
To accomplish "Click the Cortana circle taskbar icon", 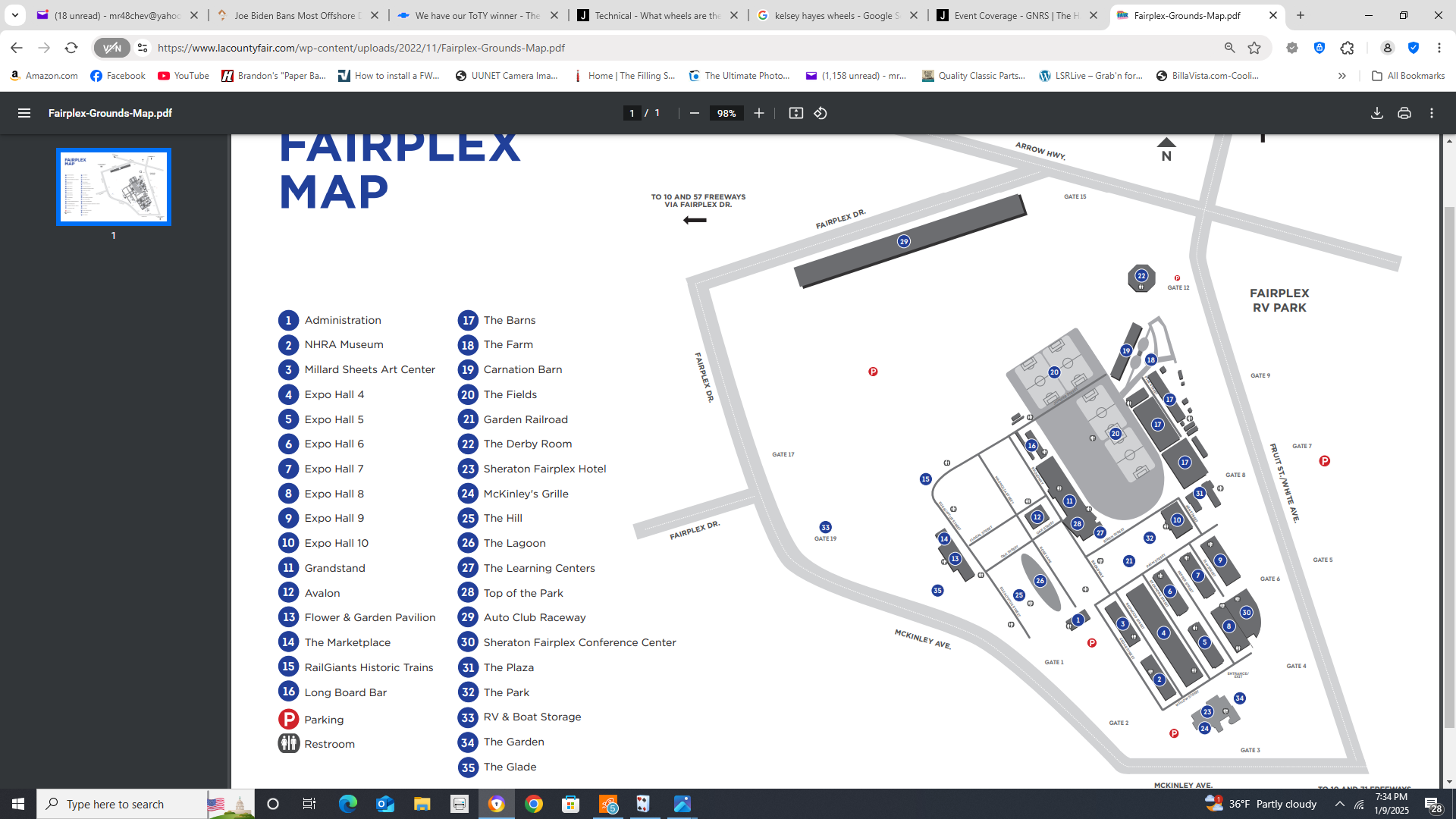I will pyautogui.click(x=273, y=804).
